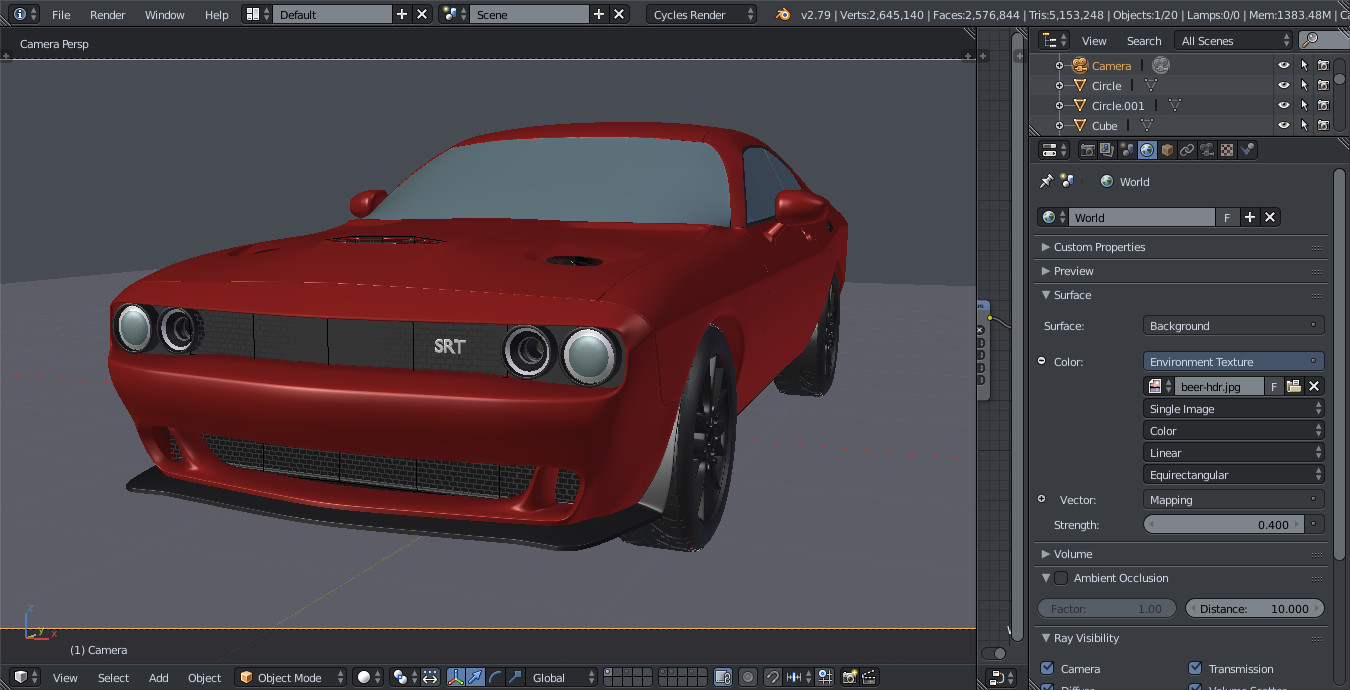Open the Camera Data properties tab
Screen dimensions: 1350x690
(1207, 150)
